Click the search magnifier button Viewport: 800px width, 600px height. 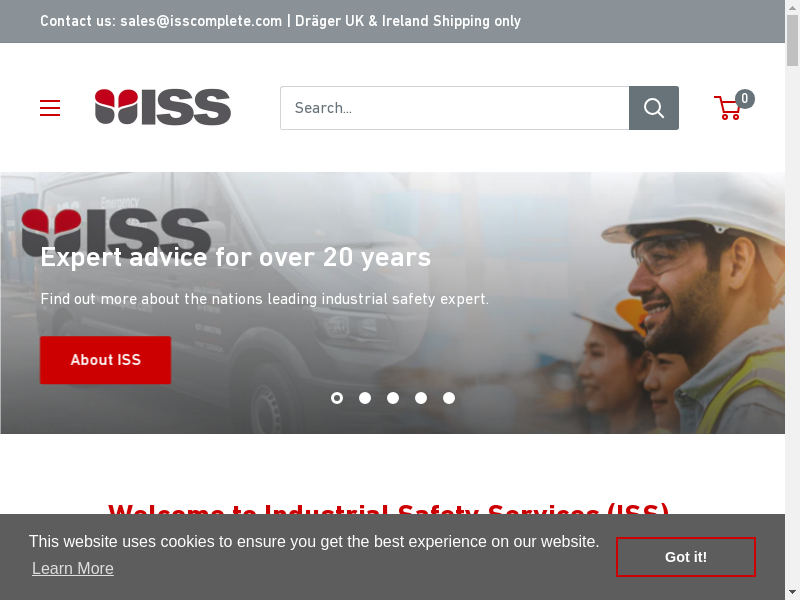pos(654,108)
